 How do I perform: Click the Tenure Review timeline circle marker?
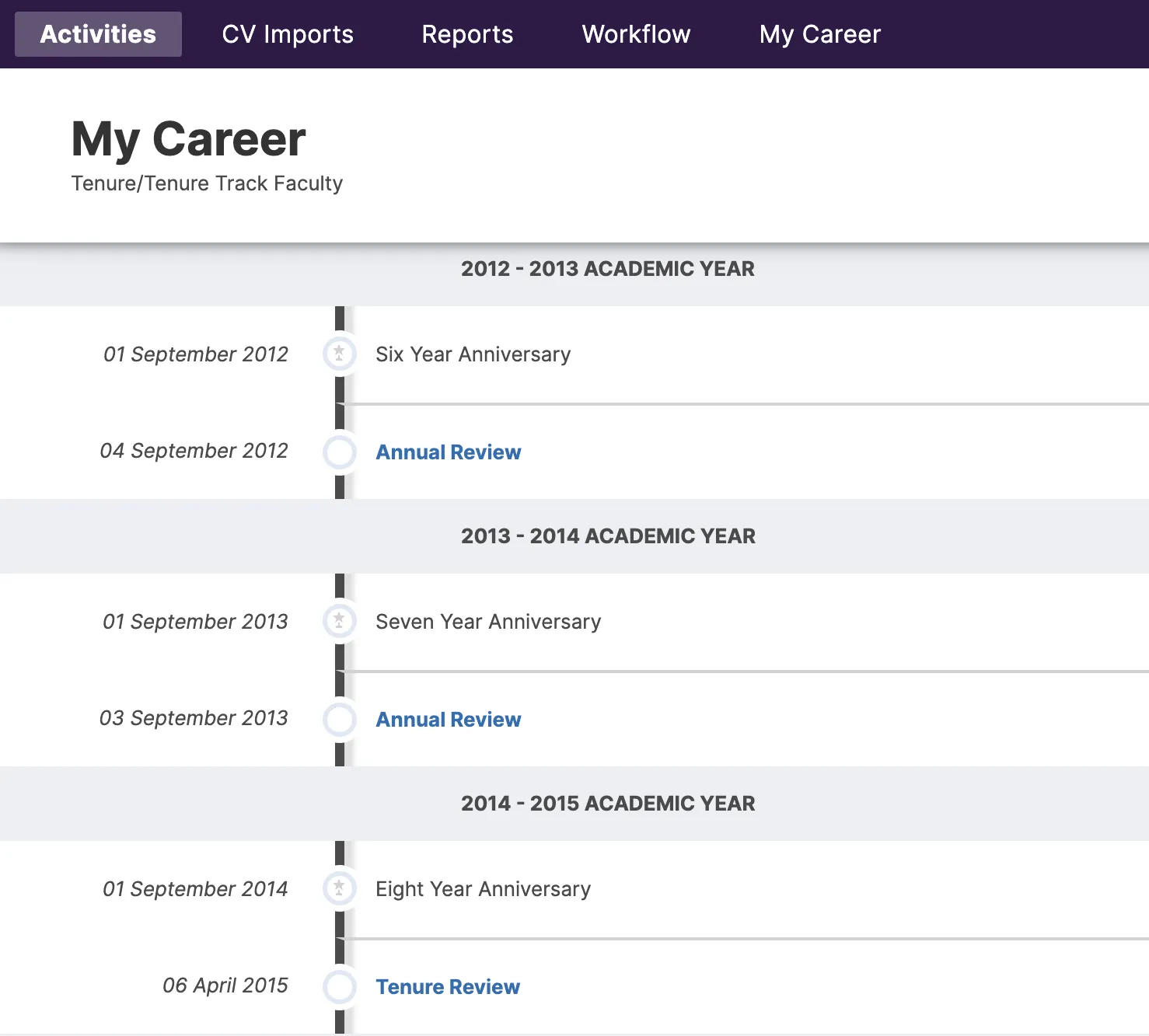pos(340,987)
